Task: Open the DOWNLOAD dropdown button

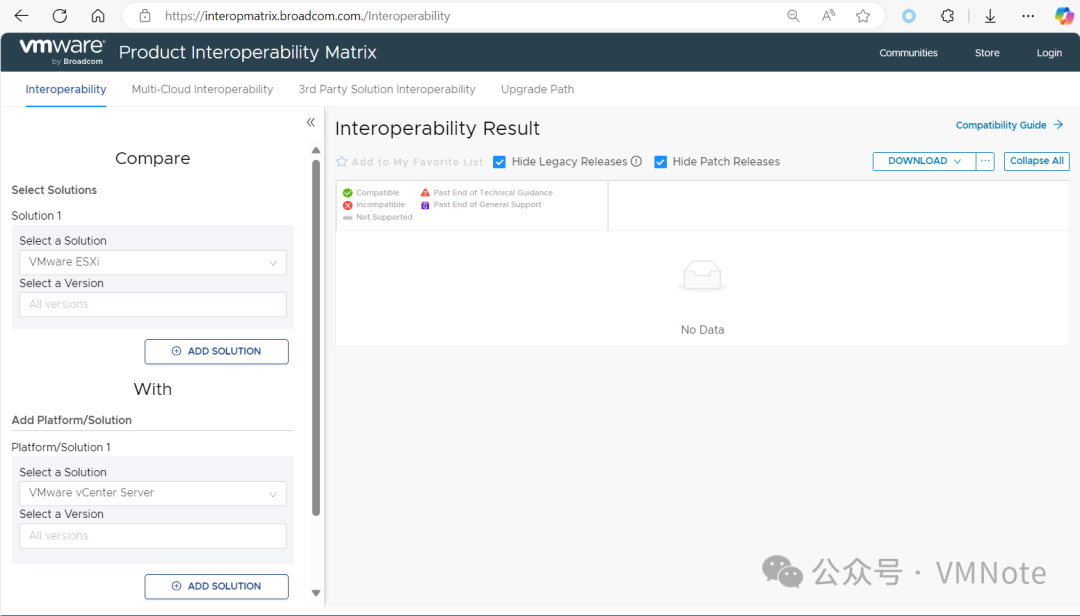Action: point(924,161)
